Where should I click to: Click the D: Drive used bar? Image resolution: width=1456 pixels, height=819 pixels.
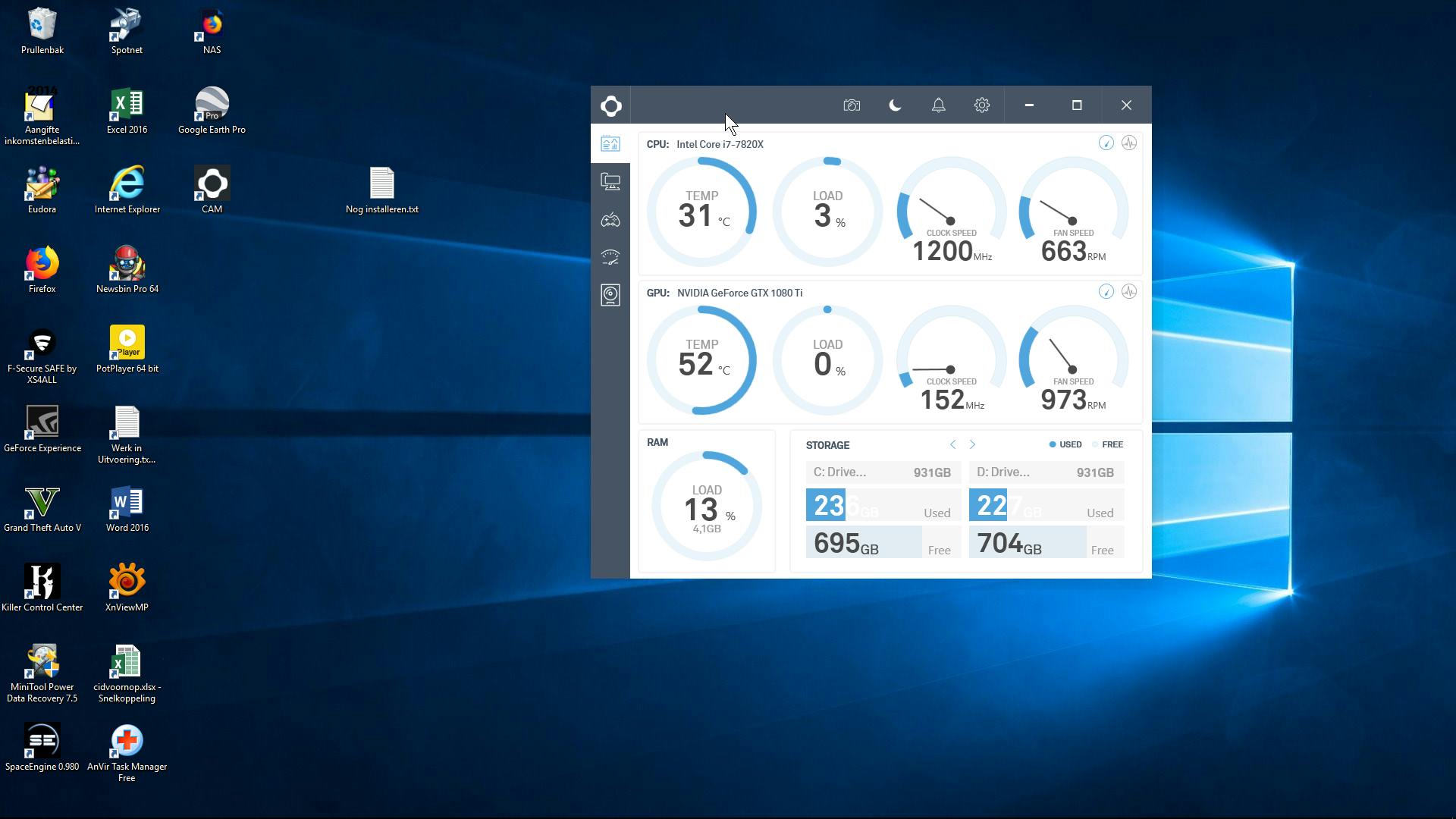(1046, 506)
